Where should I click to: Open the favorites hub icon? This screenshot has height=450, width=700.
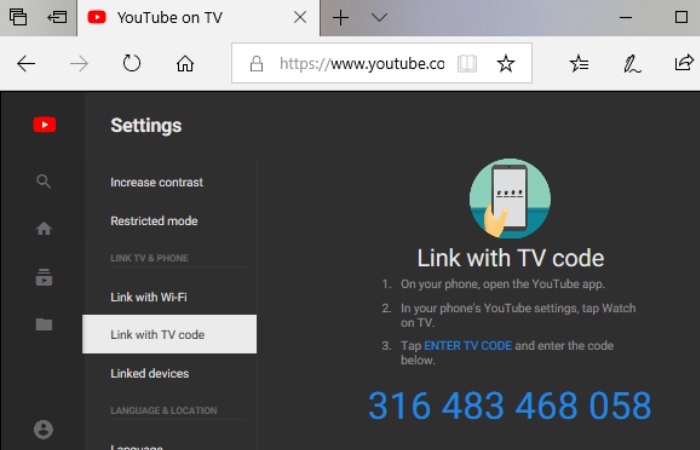pyautogui.click(x=579, y=63)
